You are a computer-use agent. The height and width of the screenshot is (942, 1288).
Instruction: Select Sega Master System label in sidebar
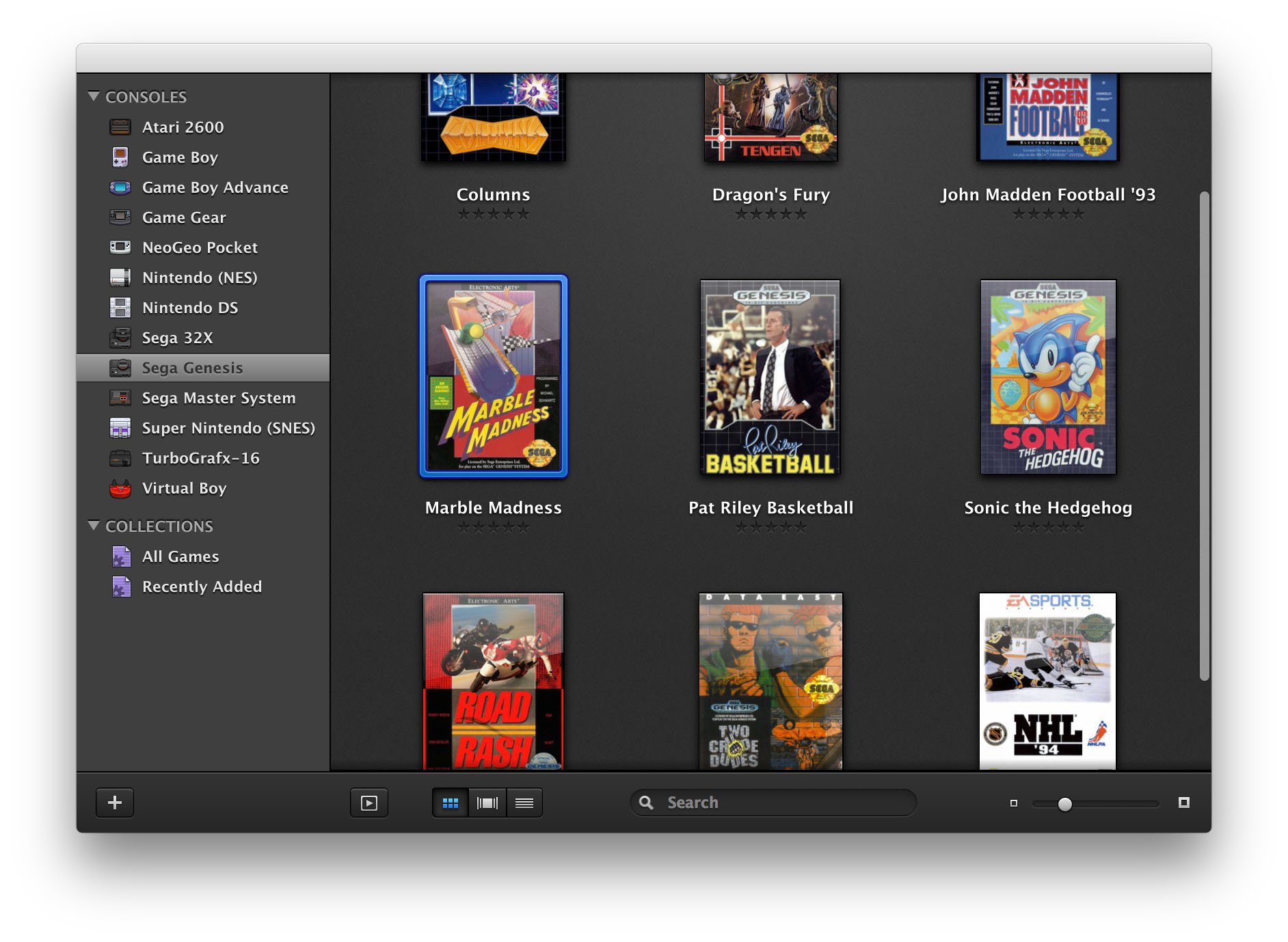[x=219, y=398]
